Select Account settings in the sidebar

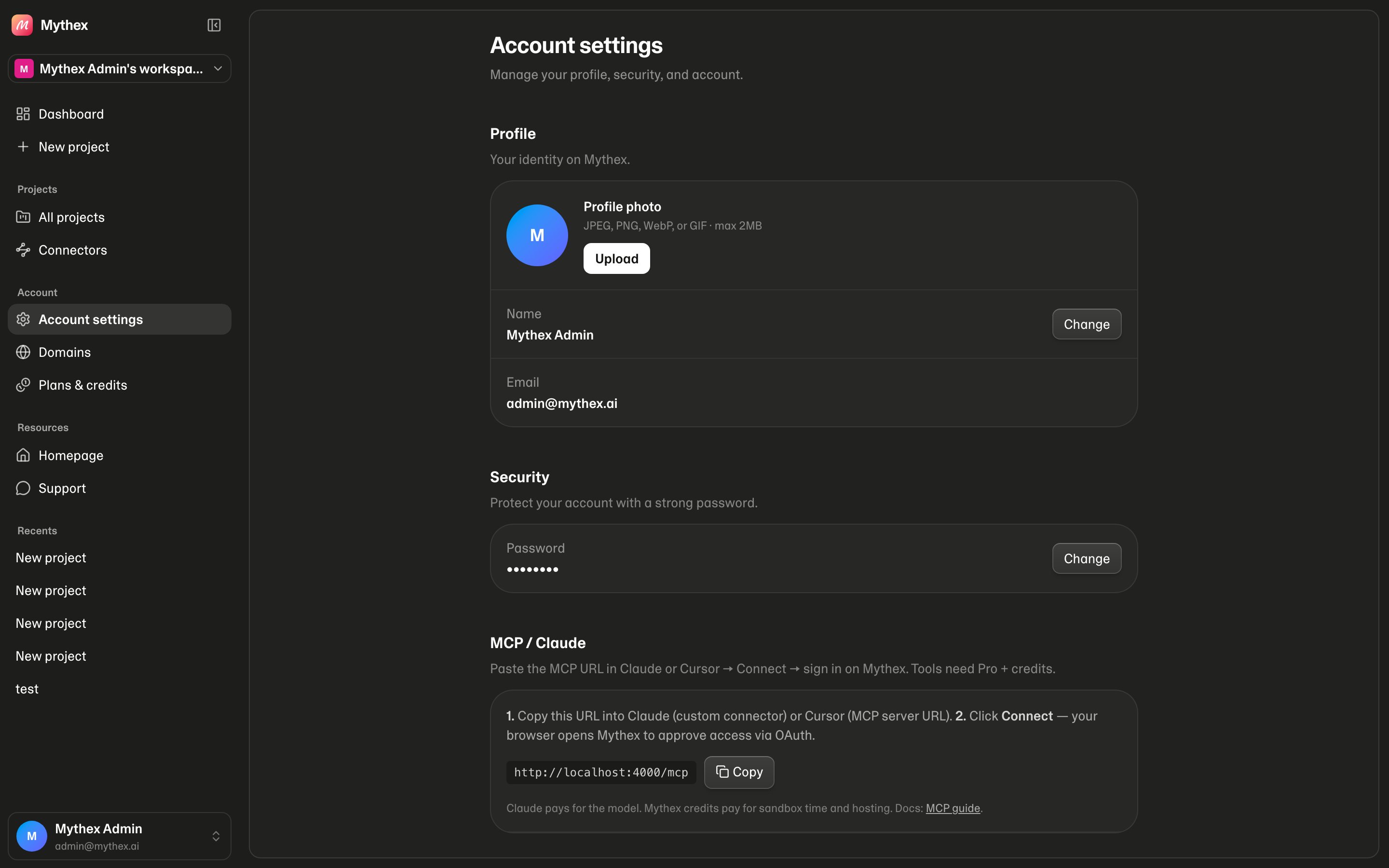120,320
